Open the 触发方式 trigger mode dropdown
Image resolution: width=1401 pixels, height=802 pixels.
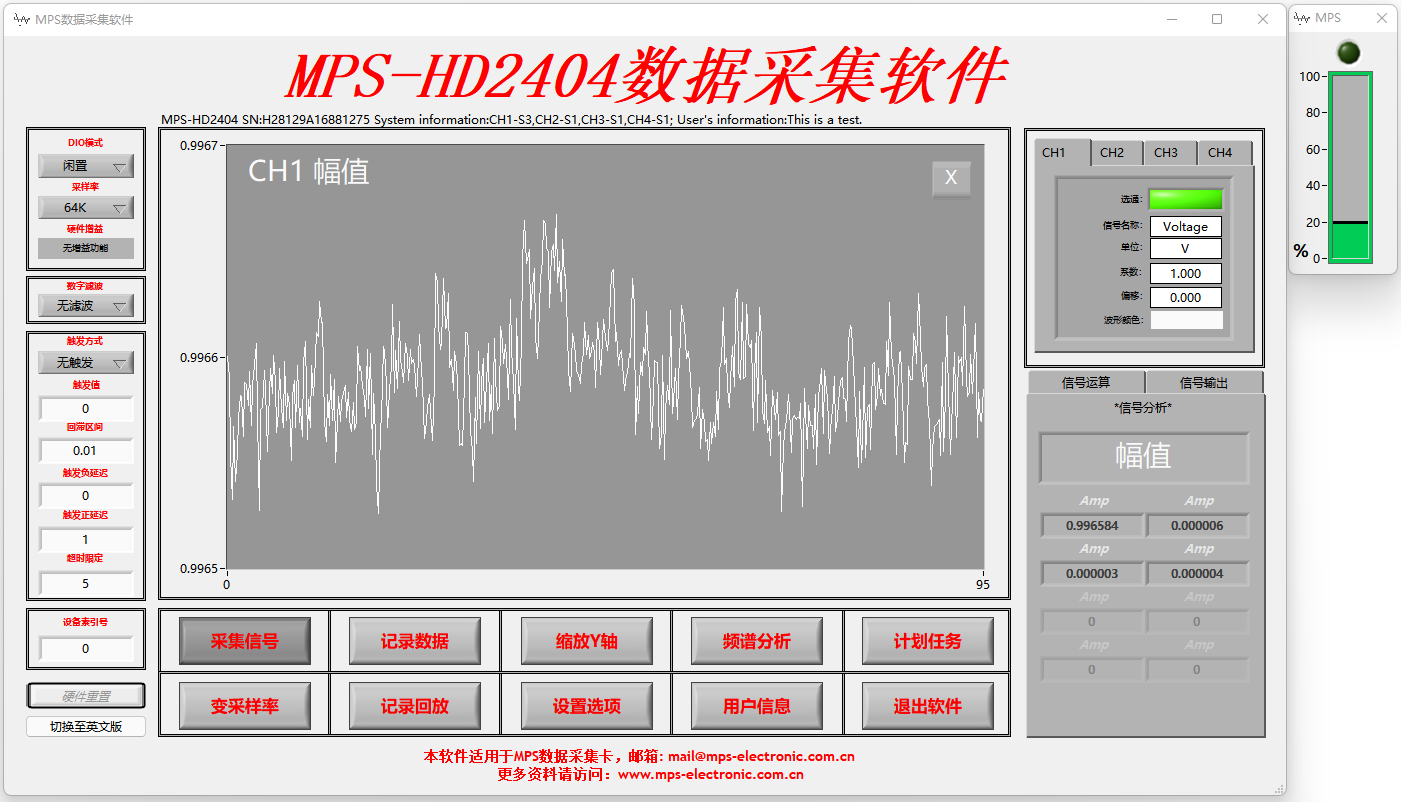[x=85, y=361]
